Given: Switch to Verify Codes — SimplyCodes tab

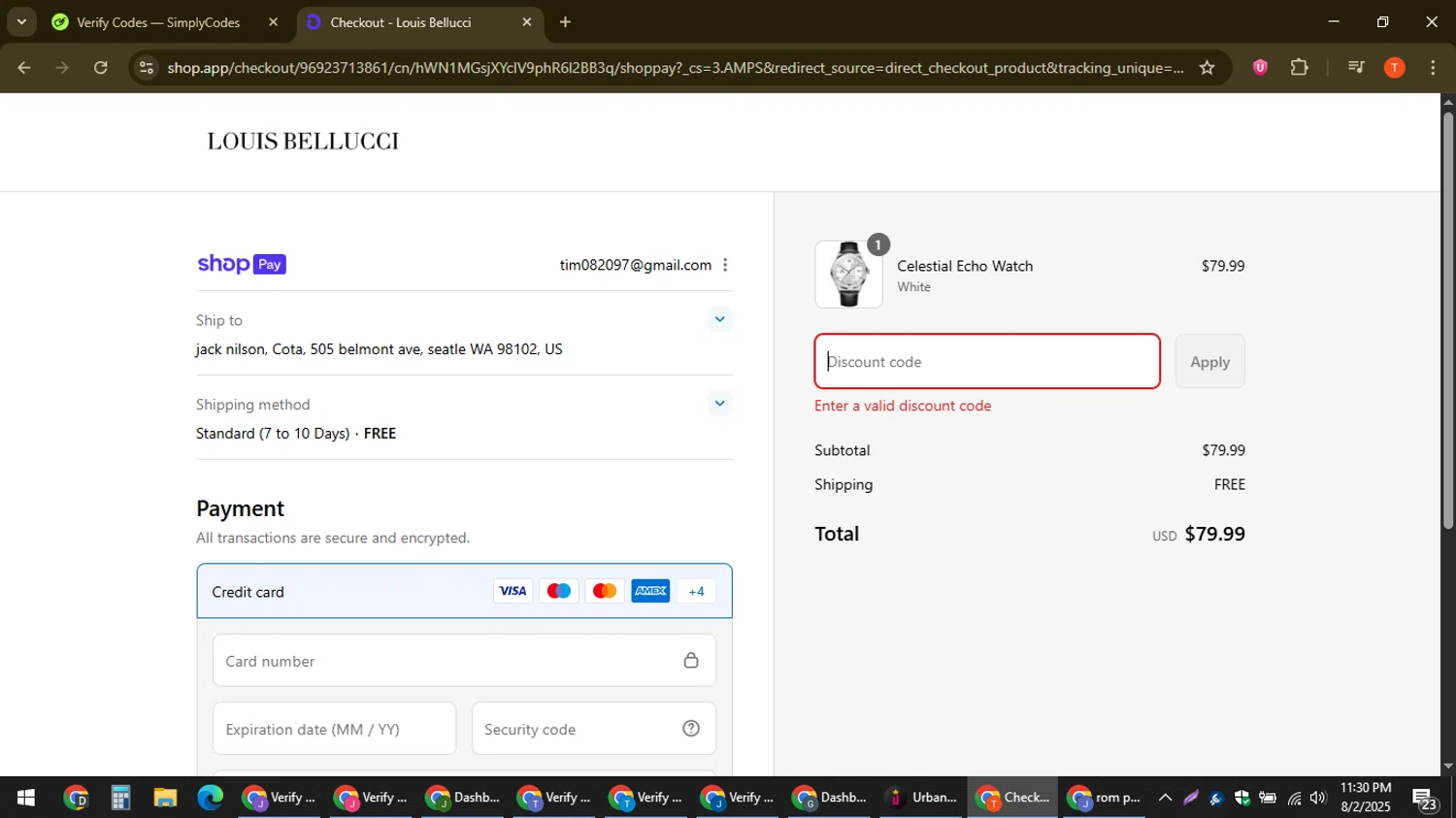Looking at the screenshot, I should click(x=158, y=22).
